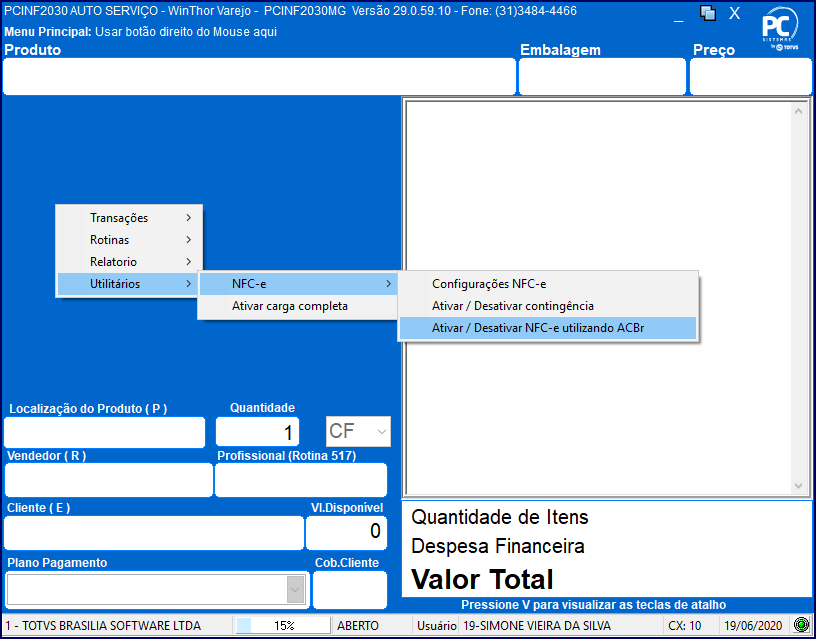This screenshot has height=639, width=816.
Task: Click the item list scrollbar down arrow
Action: [798, 486]
